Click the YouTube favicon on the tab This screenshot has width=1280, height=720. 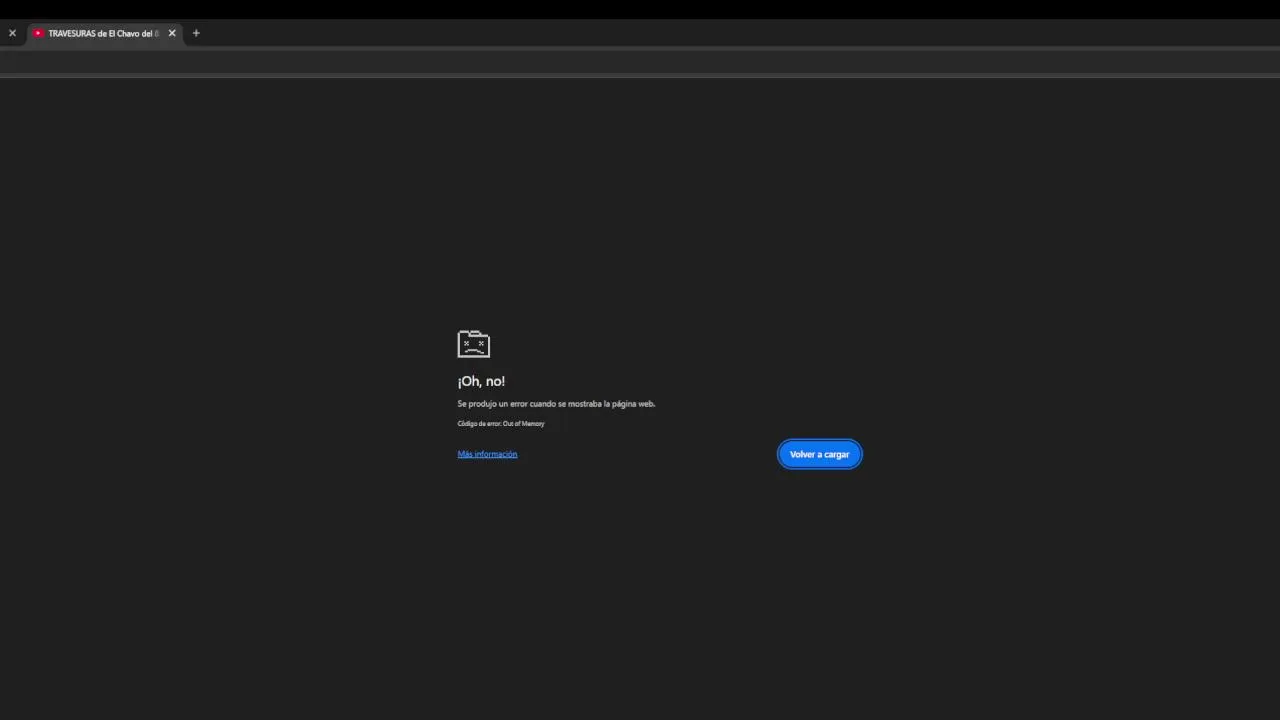[x=38, y=33]
